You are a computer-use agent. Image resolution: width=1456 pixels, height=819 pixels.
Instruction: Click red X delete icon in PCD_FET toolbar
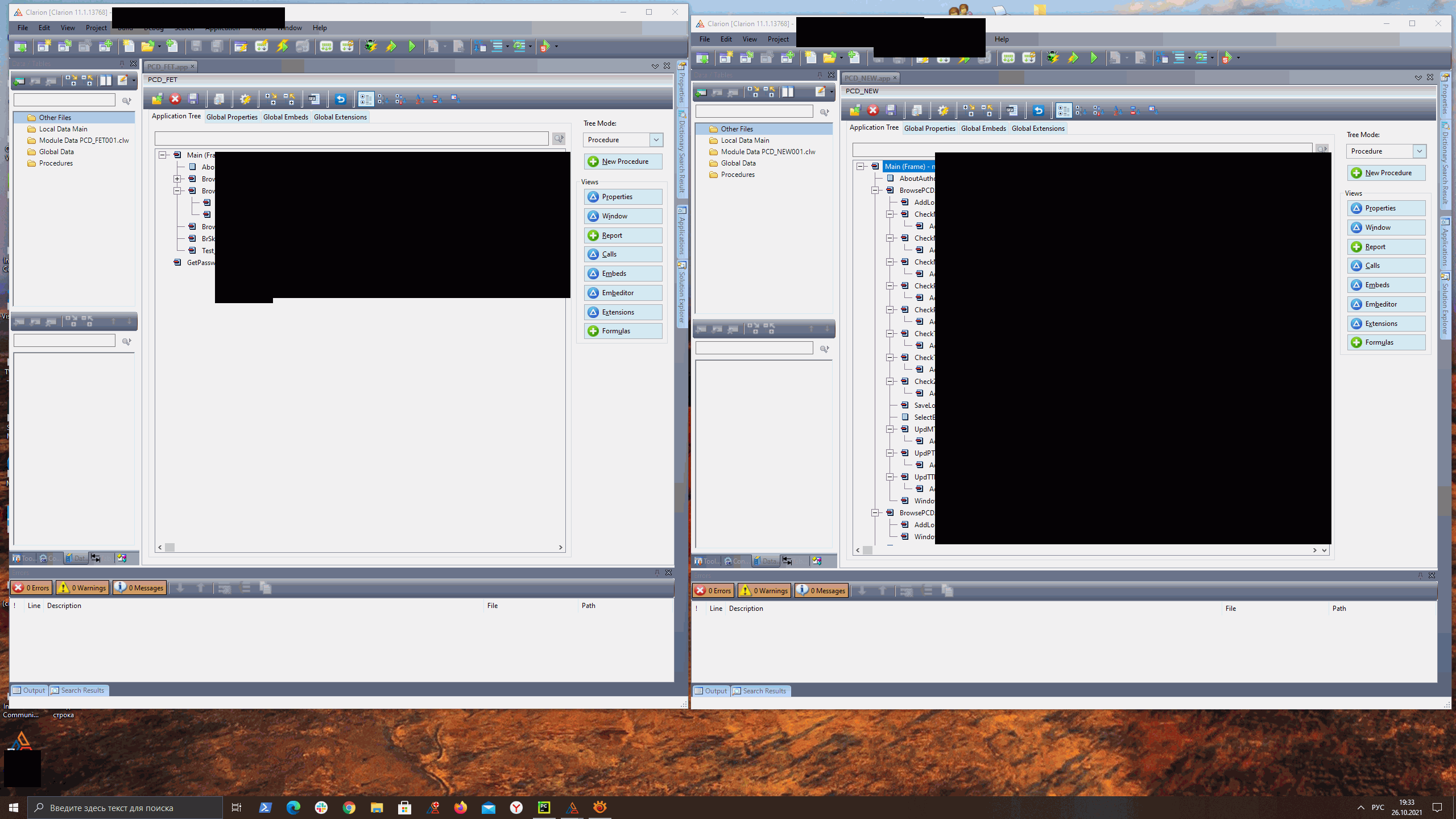(175, 99)
